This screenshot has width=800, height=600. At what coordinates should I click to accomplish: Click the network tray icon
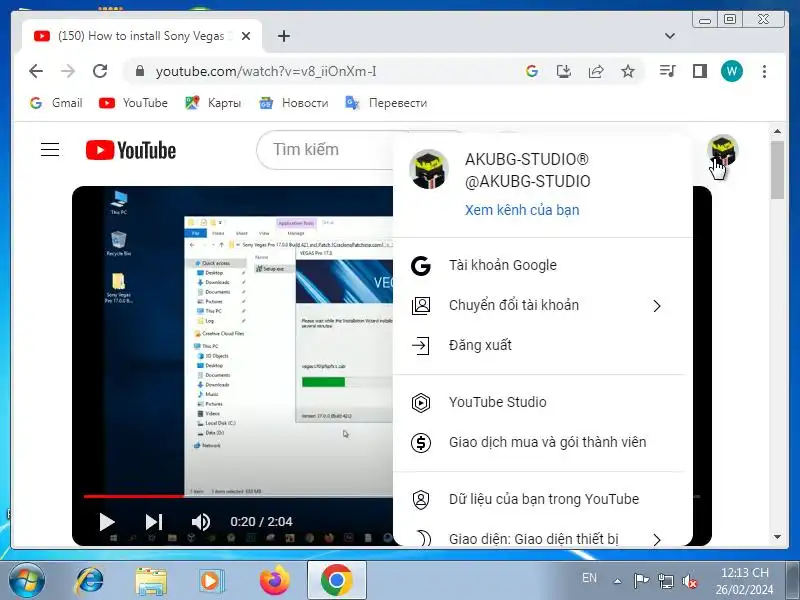pyautogui.click(x=665, y=581)
